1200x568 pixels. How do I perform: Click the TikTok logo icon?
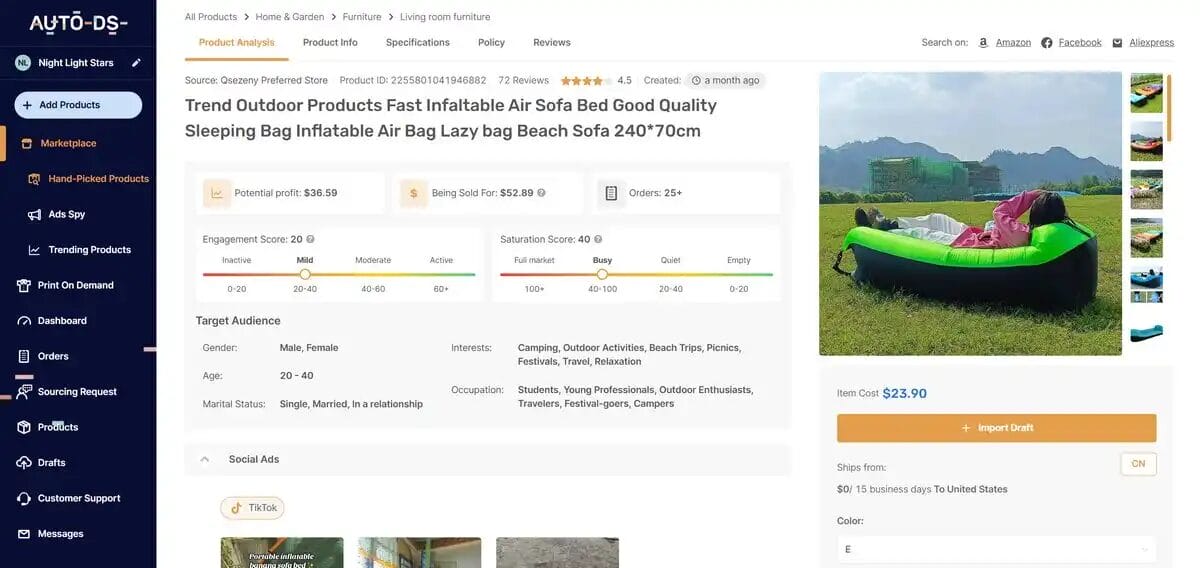click(x=237, y=508)
